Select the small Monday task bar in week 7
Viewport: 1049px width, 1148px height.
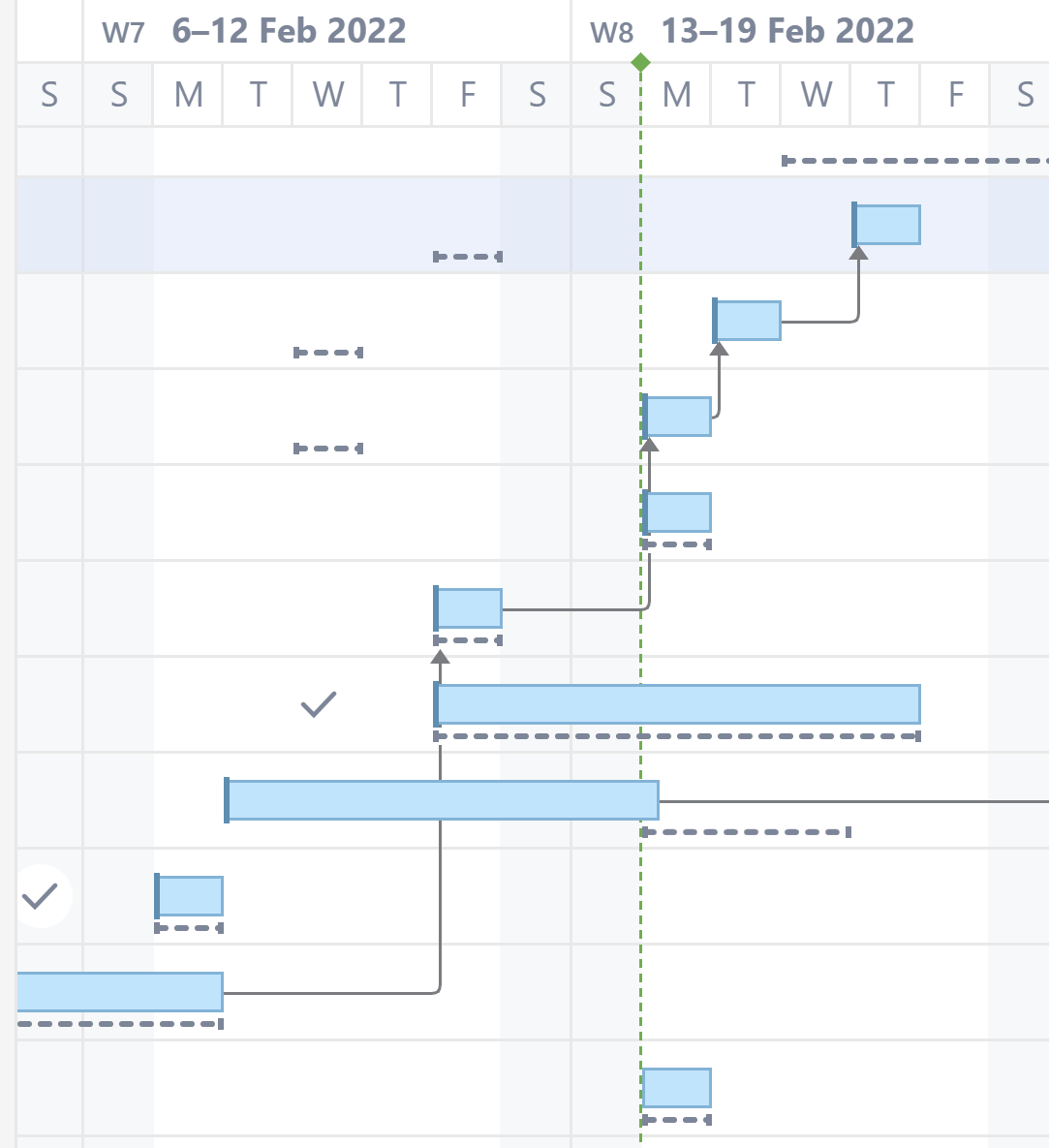tap(189, 896)
